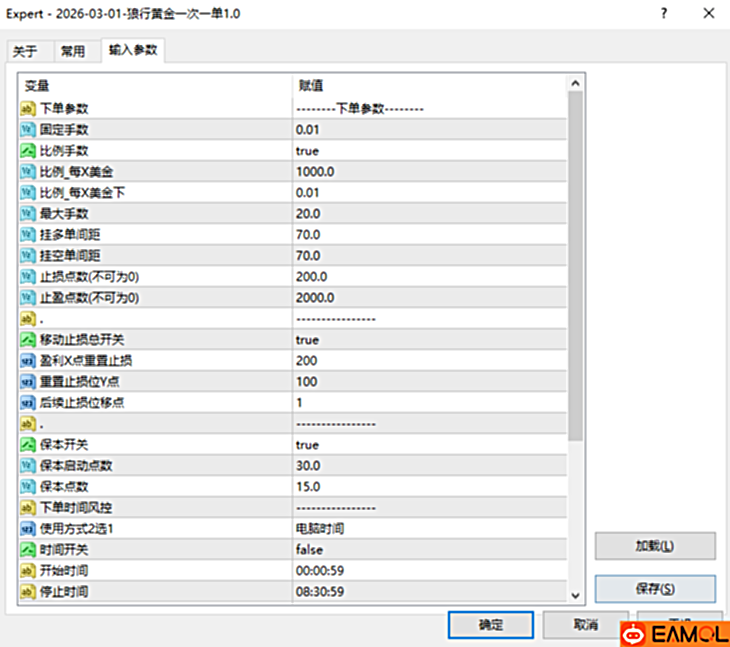Switch to the 常用 tab
This screenshot has height=647, width=730.
coord(73,52)
